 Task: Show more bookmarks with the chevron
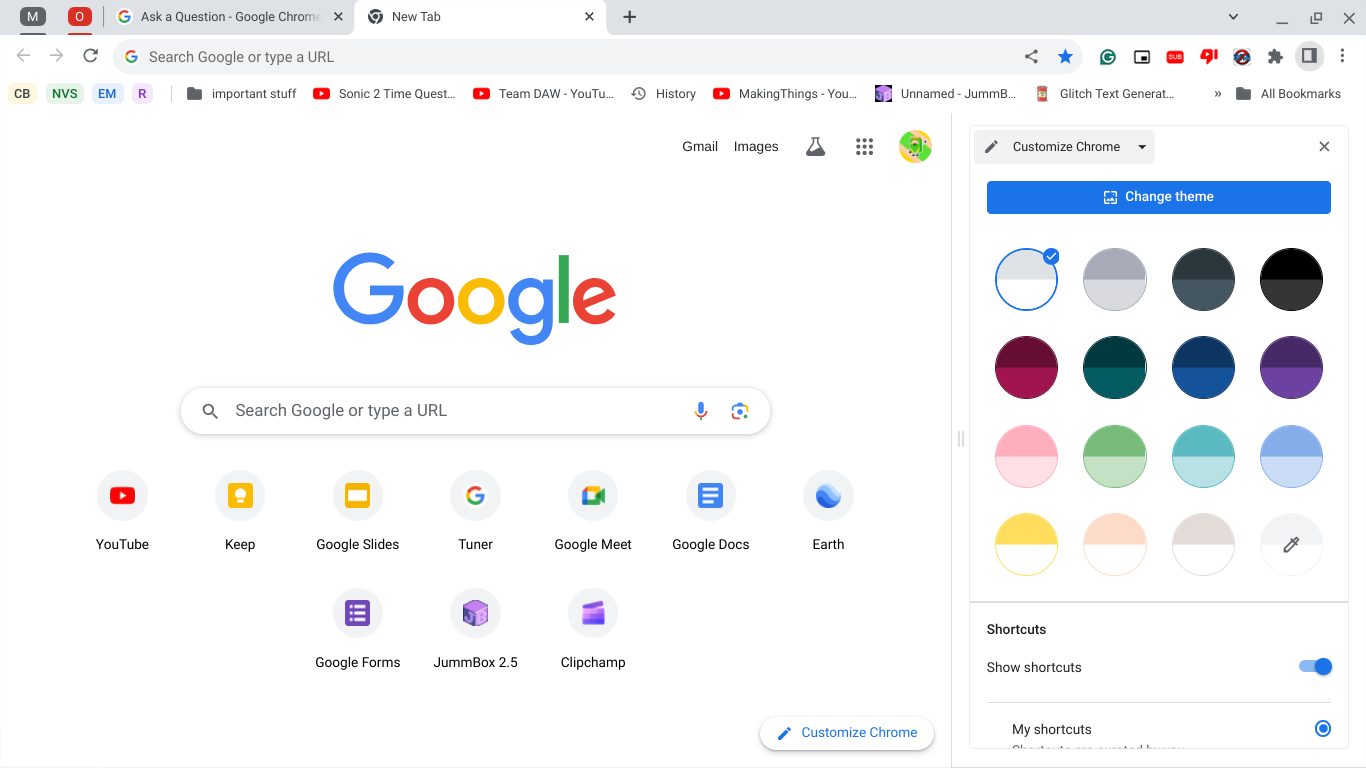[x=1217, y=94]
